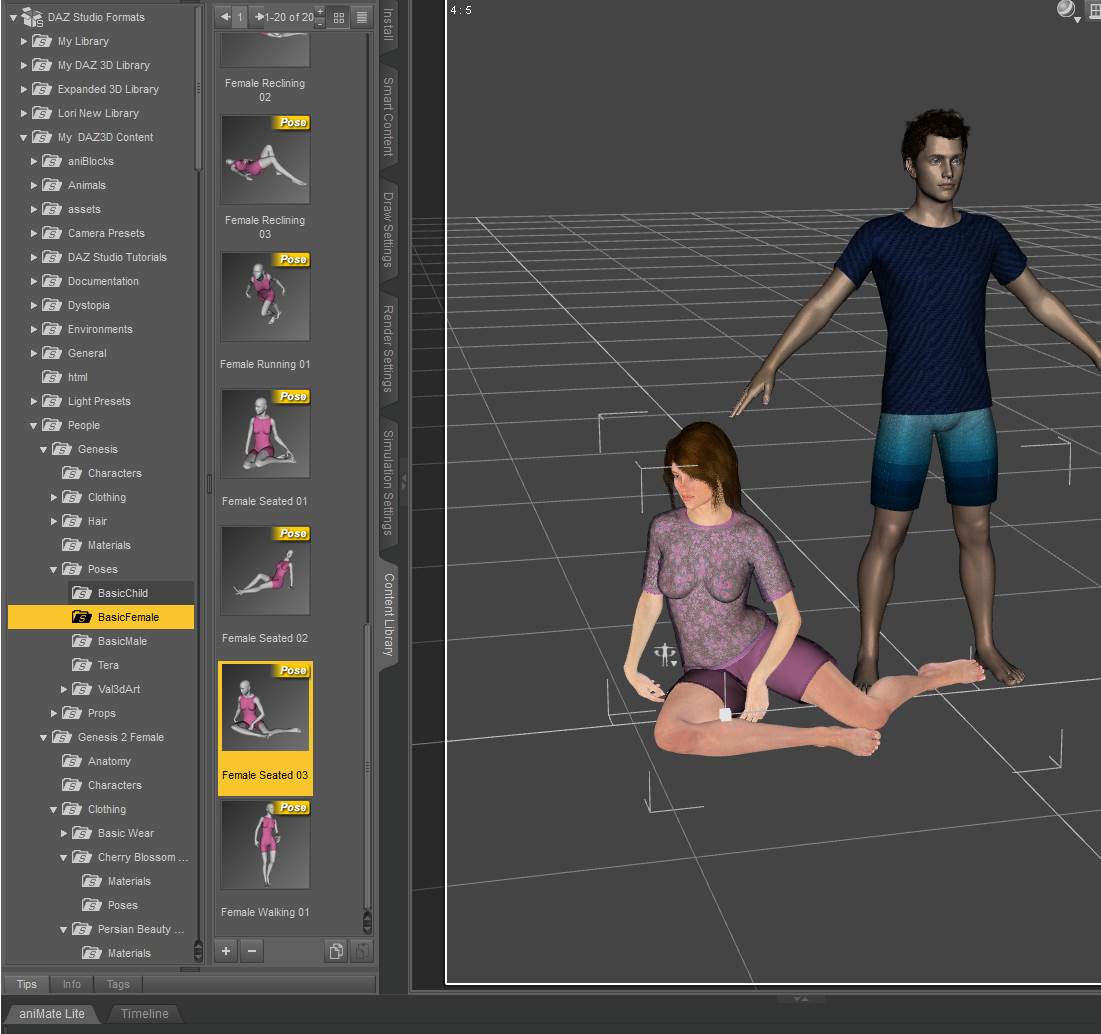This screenshot has width=1101, height=1034.
Task: Select the Female Running 01 pose thumbnail
Action: (x=265, y=297)
